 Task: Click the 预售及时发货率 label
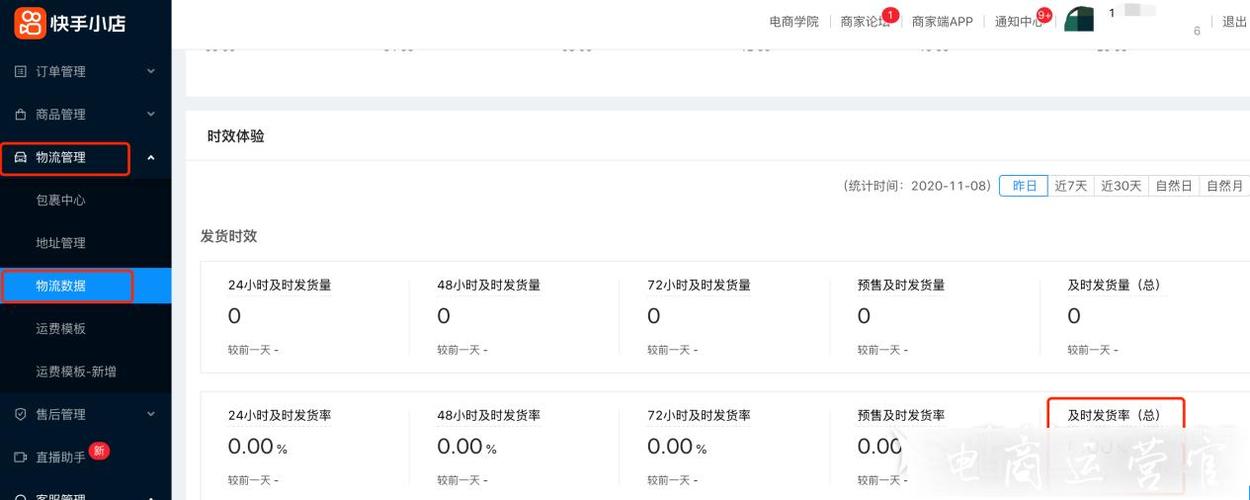(901, 415)
